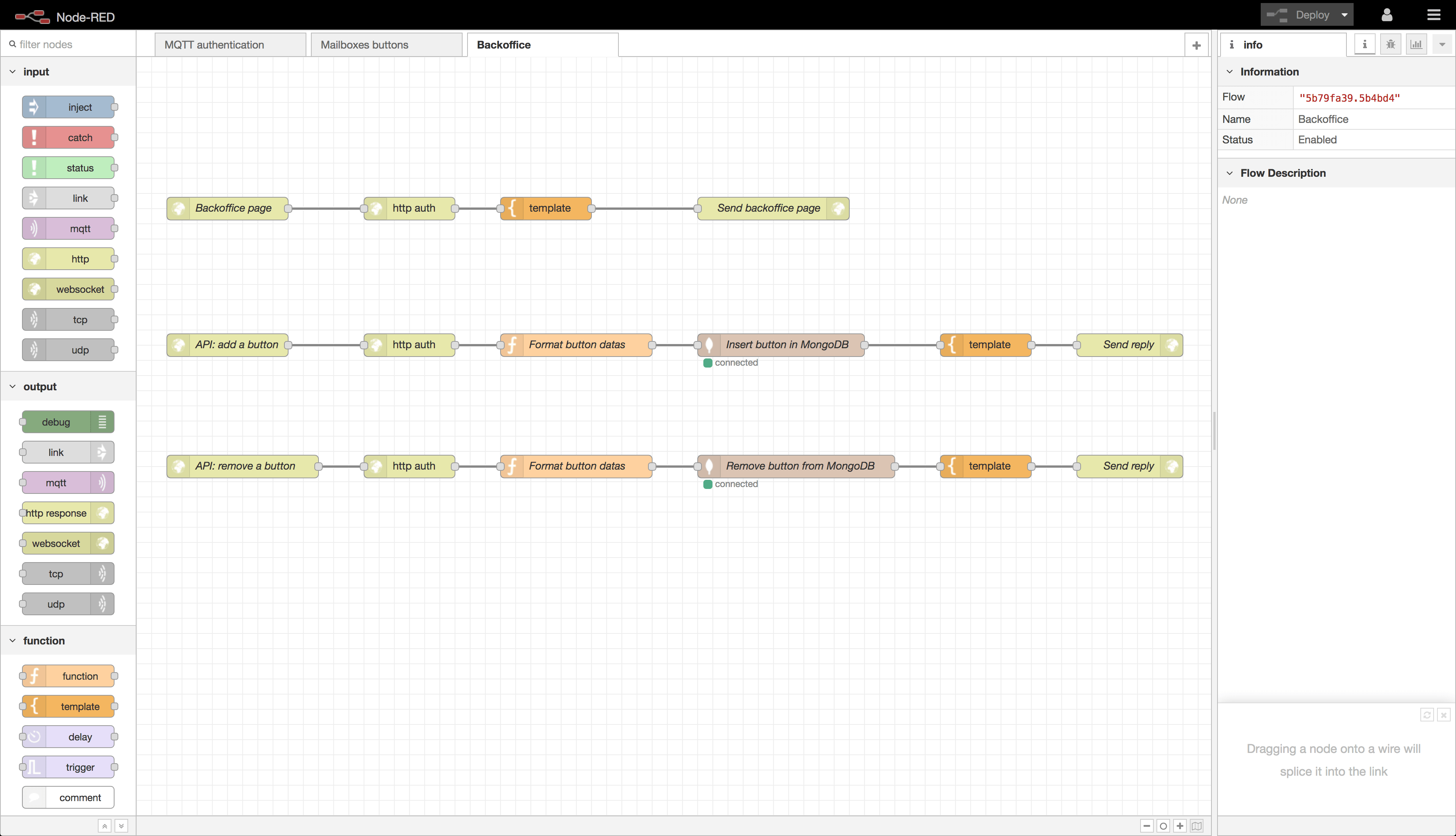Collapse the input category in the palette
The image size is (1456, 836).
tap(13, 71)
